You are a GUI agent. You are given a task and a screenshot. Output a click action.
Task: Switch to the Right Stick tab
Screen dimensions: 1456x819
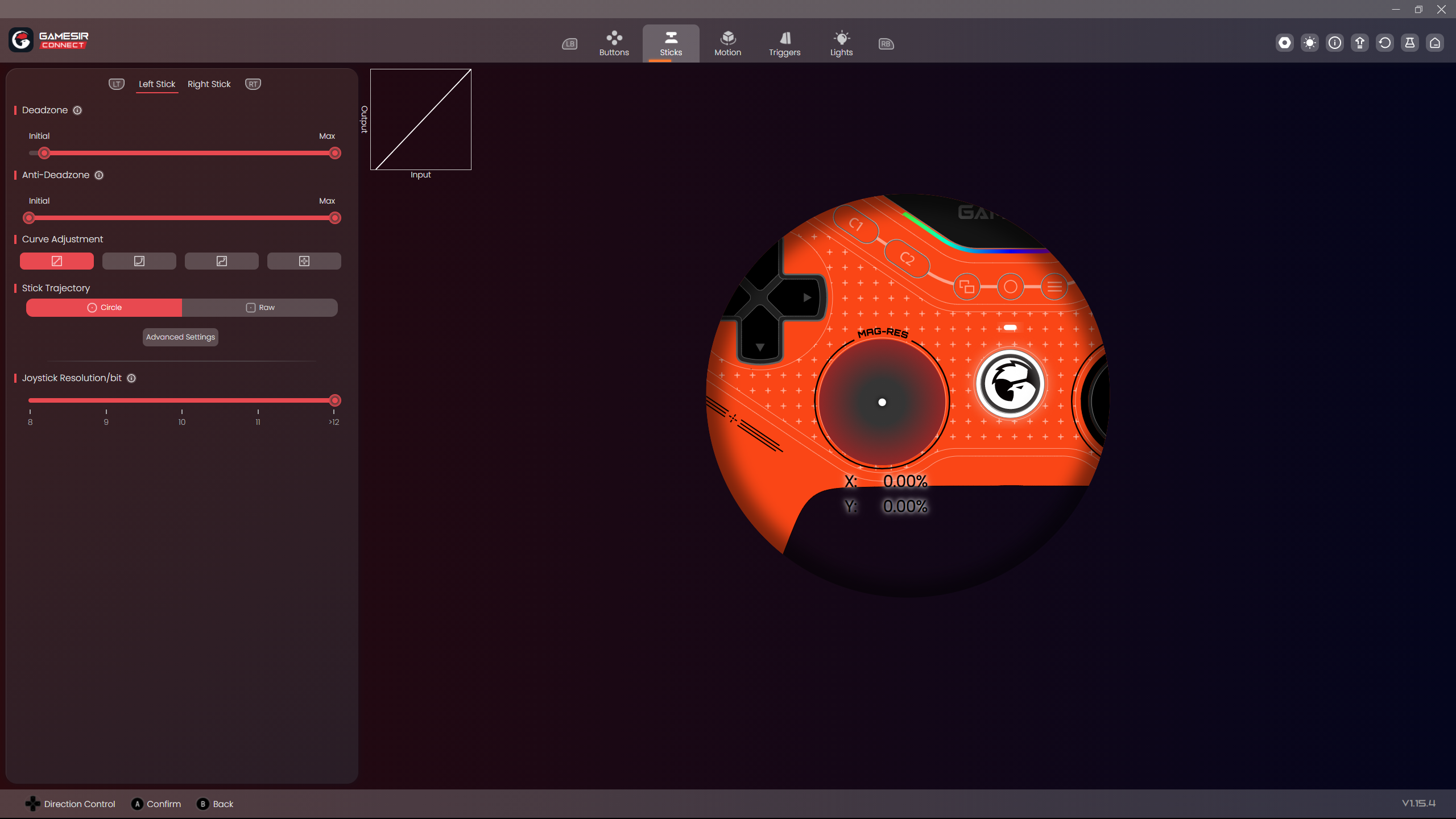209,84
